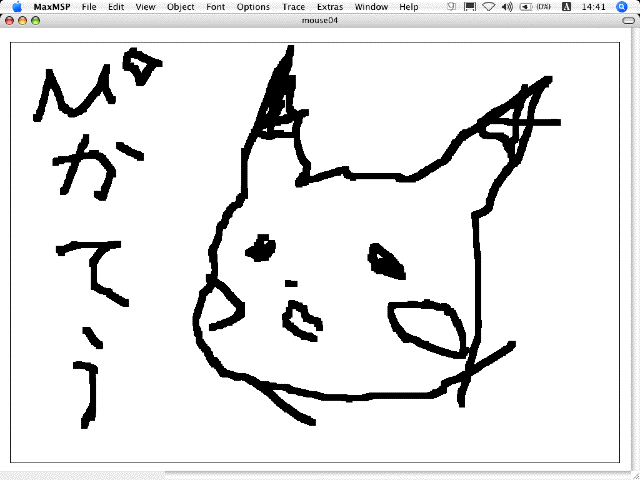
Task: Open the Help menu
Action: [x=409, y=7]
